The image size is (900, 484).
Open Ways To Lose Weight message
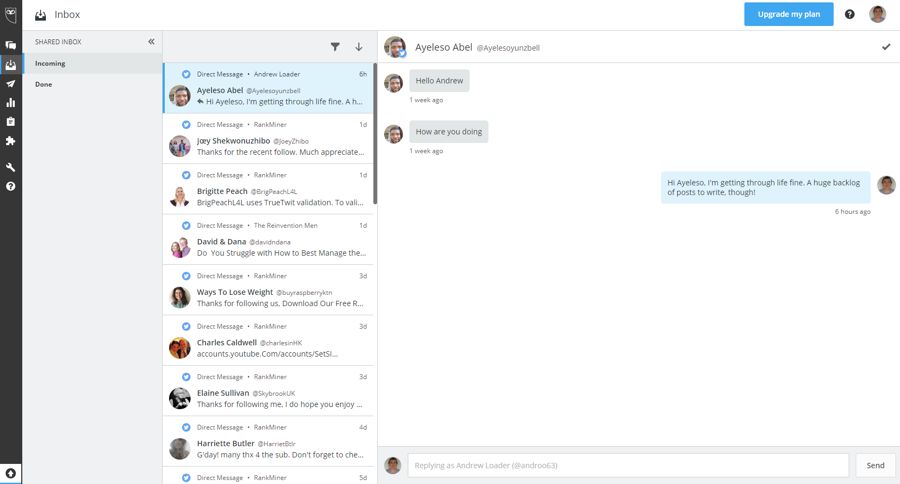click(x=269, y=290)
